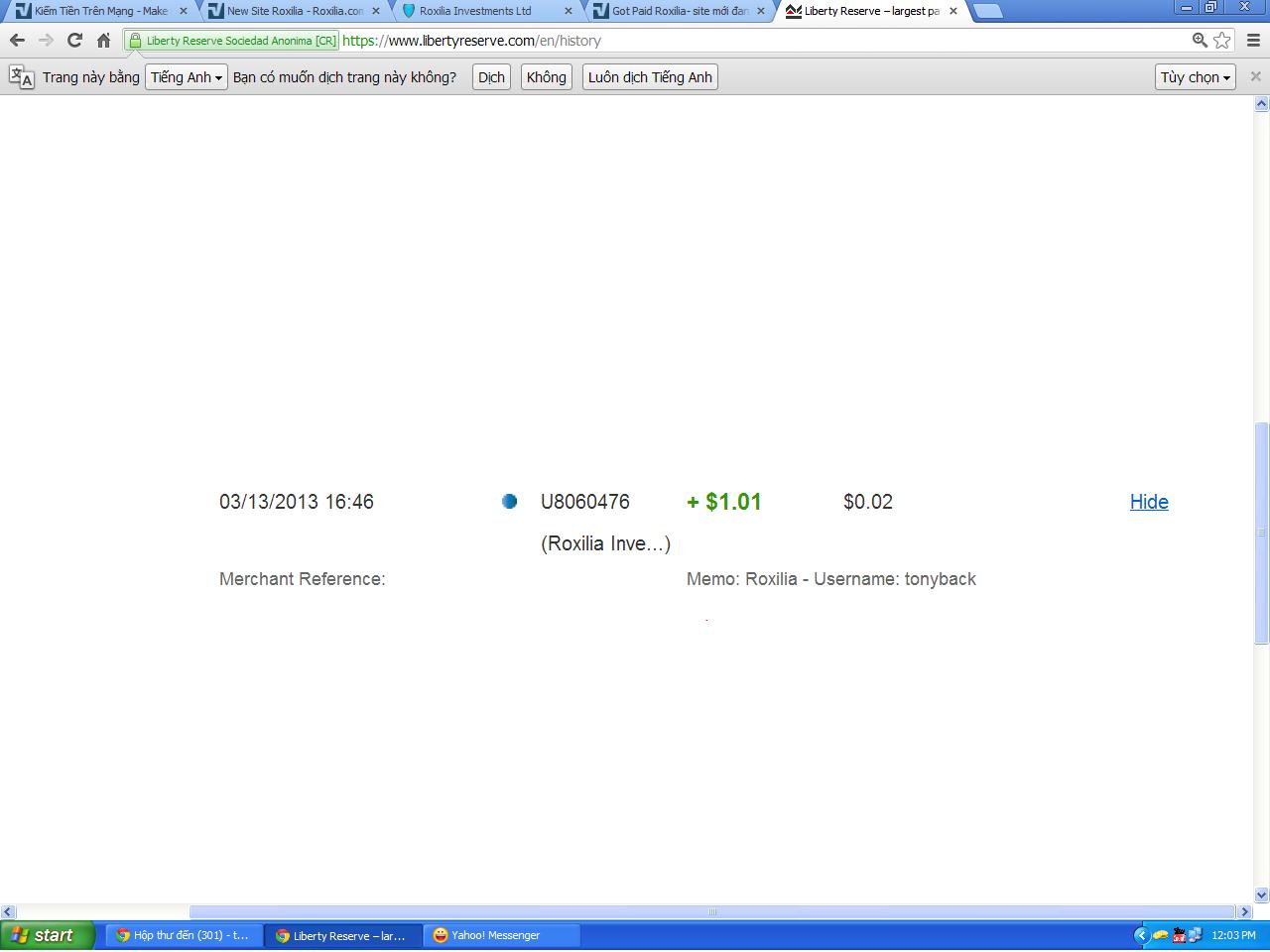Expand the Tùy chọn options dropdown
The image size is (1270, 952).
click(x=1196, y=77)
